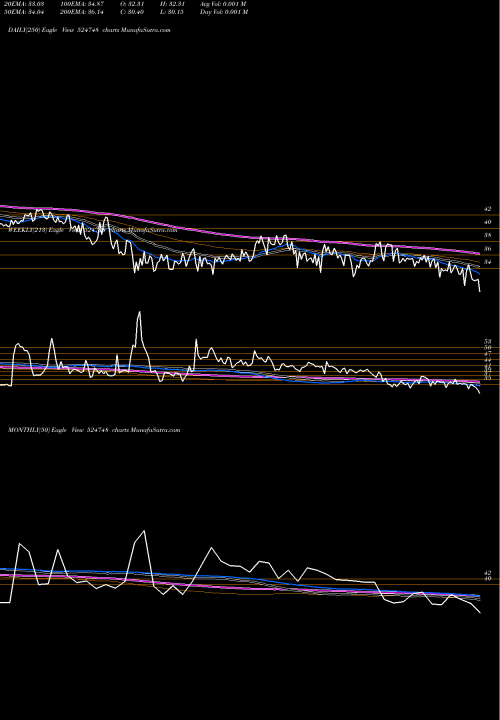
Task: Click the 38 price label on daily chart
Action: tap(488, 236)
